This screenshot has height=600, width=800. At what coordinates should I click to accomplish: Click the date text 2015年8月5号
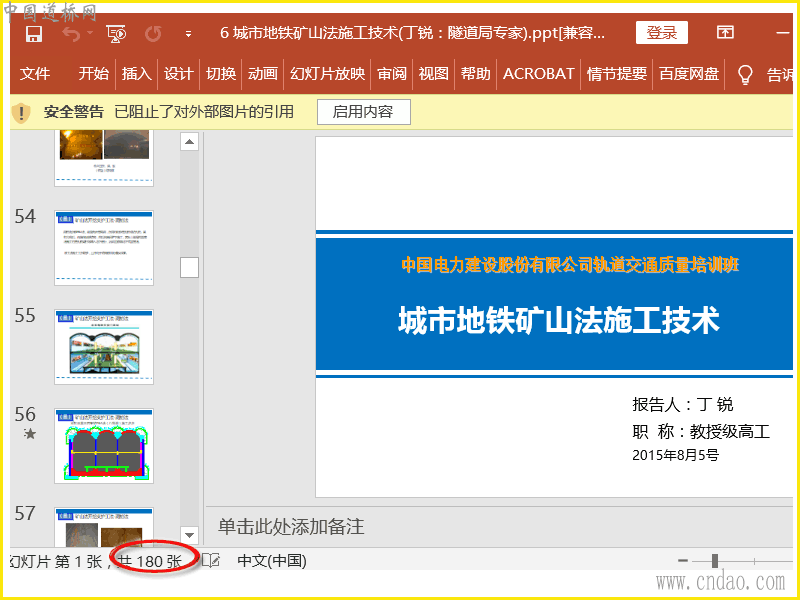click(x=676, y=455)
